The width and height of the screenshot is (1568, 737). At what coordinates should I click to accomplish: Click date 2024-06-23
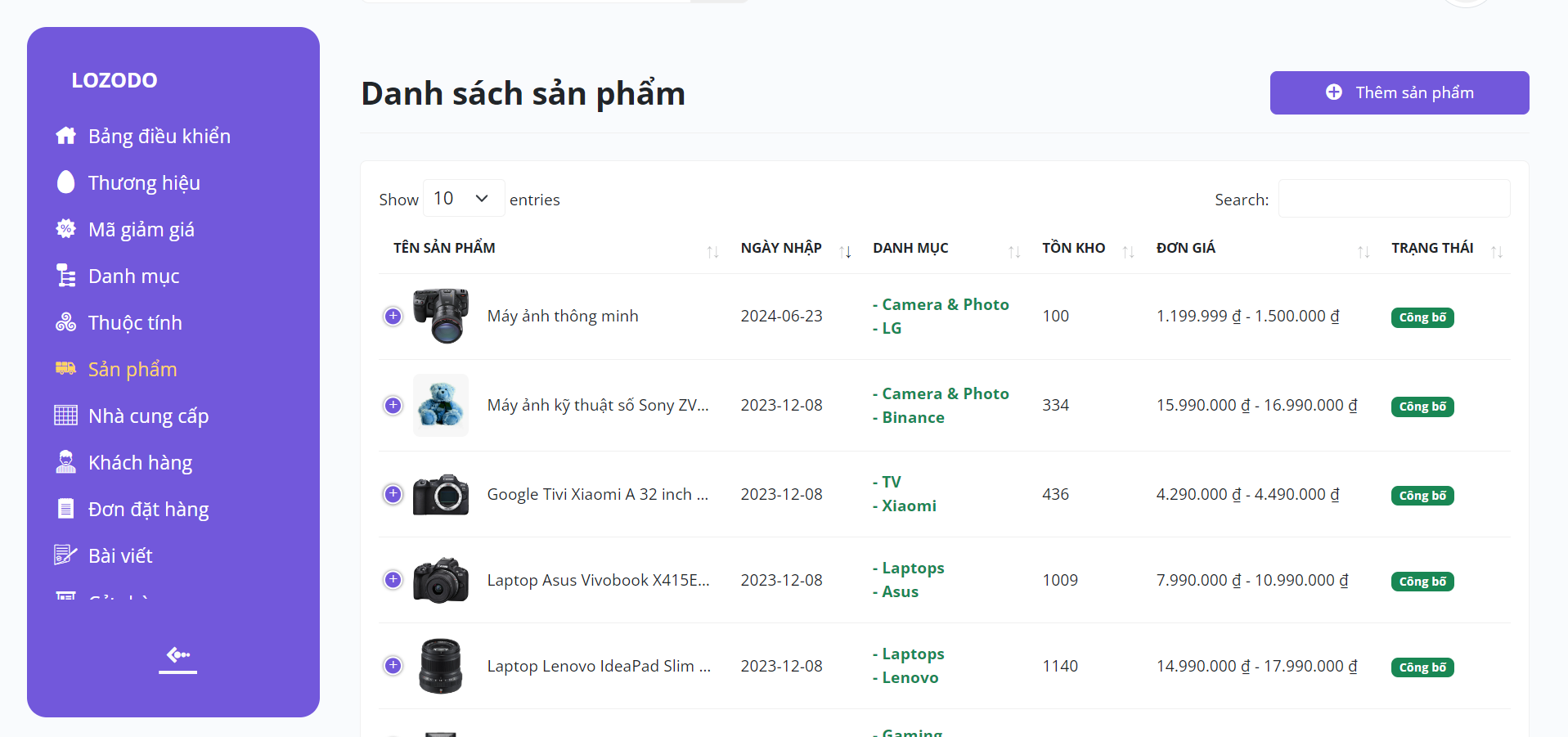[x=782, y=316]
